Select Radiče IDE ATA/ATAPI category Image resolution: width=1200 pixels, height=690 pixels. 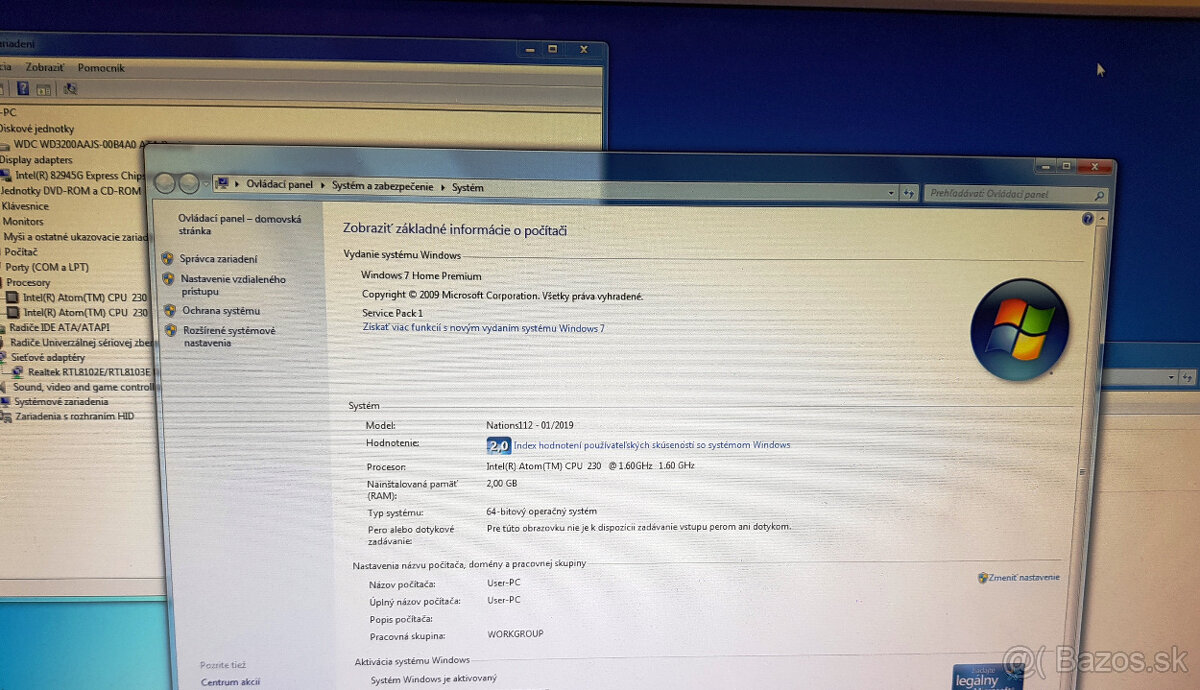pos(59,327)
